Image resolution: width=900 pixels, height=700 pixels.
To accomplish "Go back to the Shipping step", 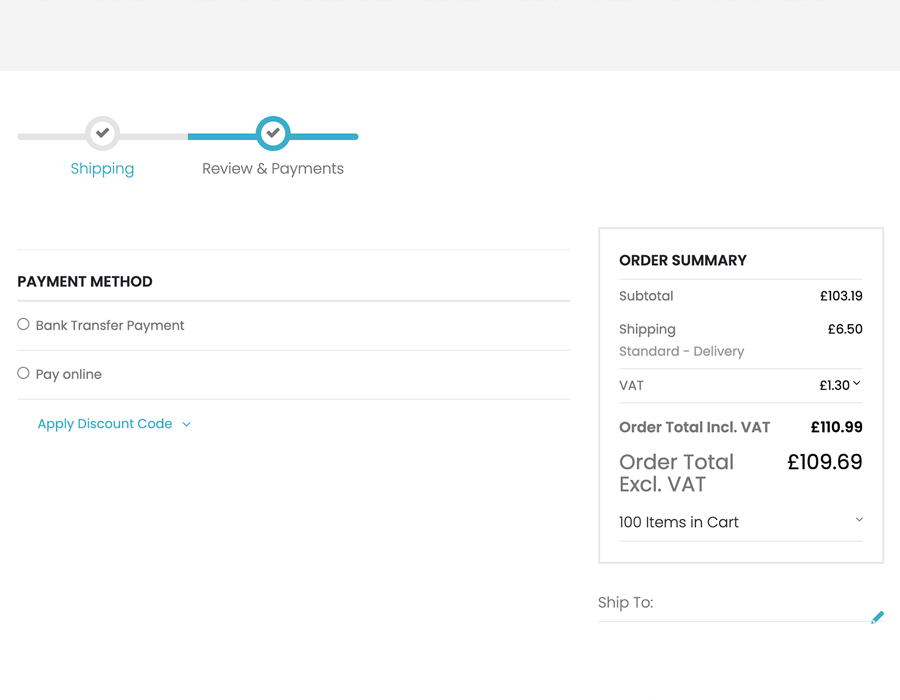I will pyautogui.click(x=102, y=168).
